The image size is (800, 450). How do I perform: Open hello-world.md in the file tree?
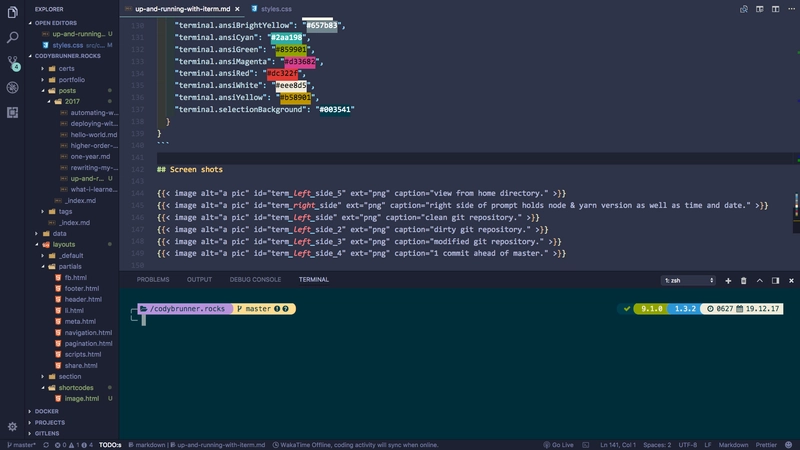point(93,135)
